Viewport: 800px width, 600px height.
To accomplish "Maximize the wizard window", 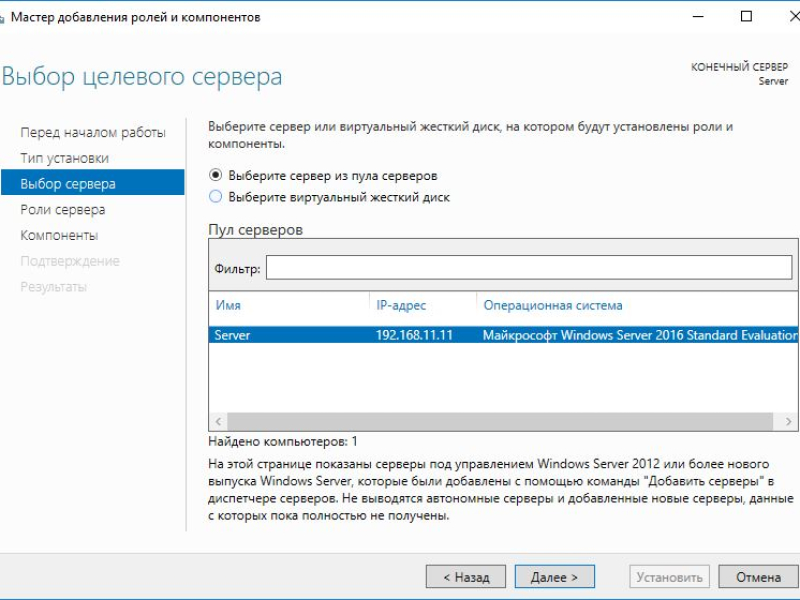I will click(746, 17).
